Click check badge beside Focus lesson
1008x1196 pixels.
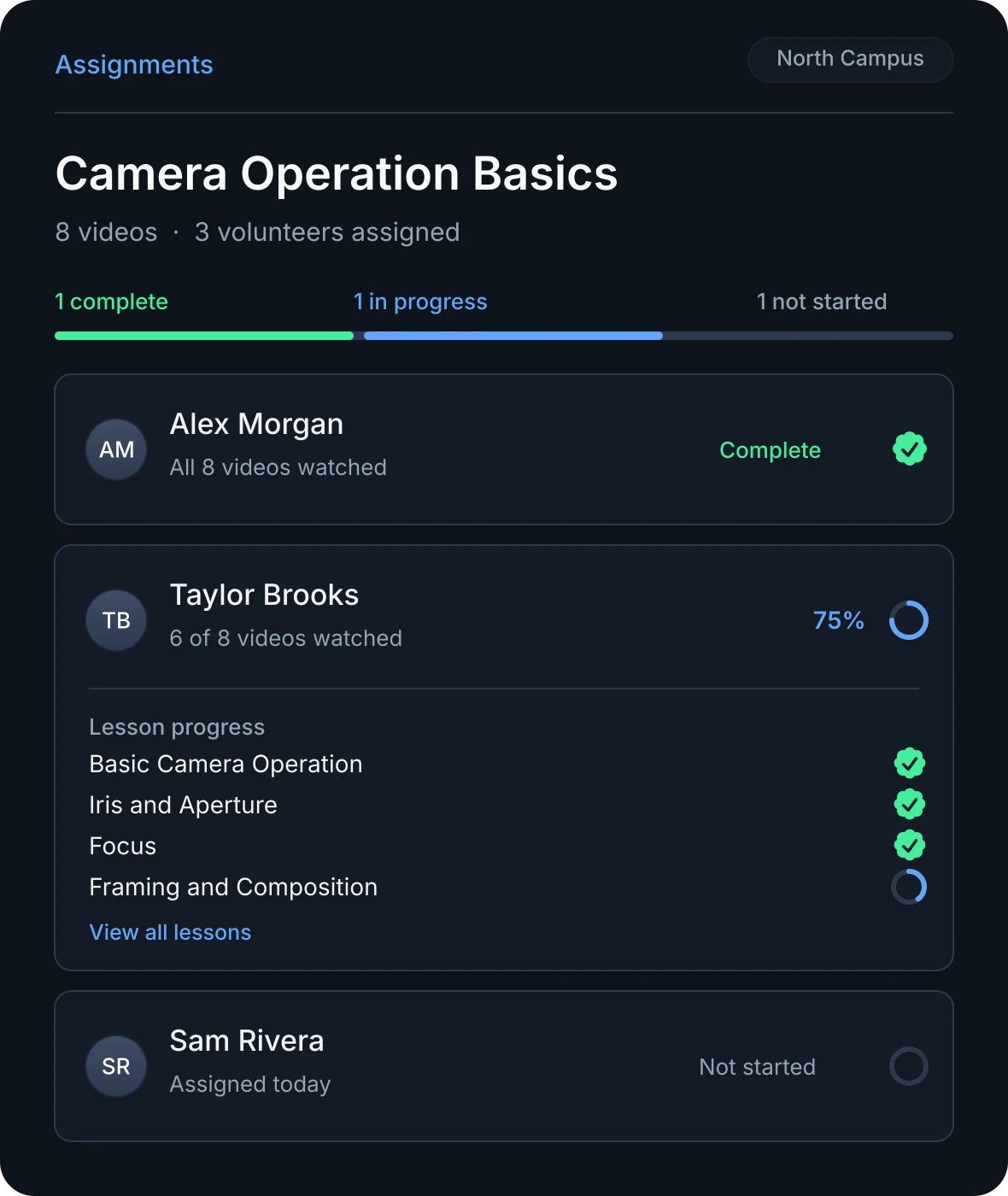(x=909, y=846)
